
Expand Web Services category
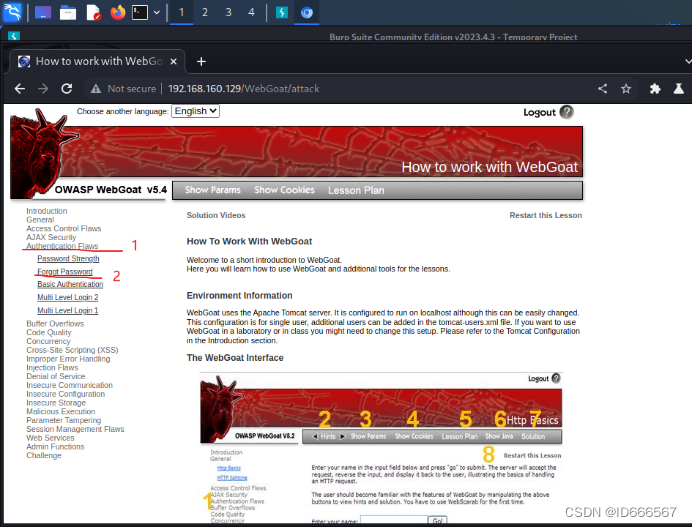50,438
